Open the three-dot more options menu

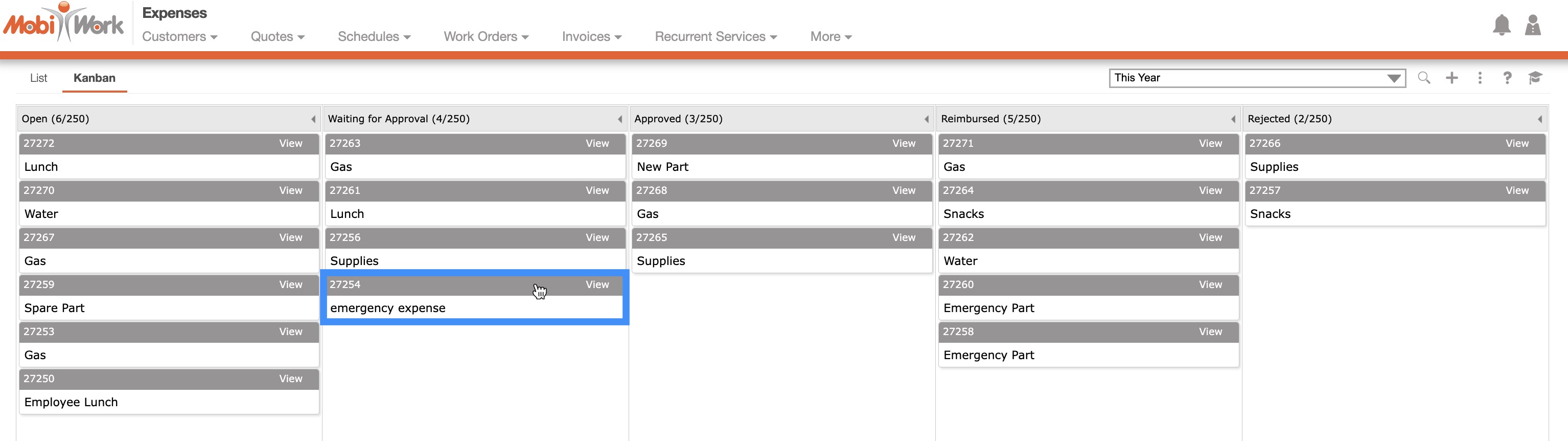click(x=1480, y=78)
